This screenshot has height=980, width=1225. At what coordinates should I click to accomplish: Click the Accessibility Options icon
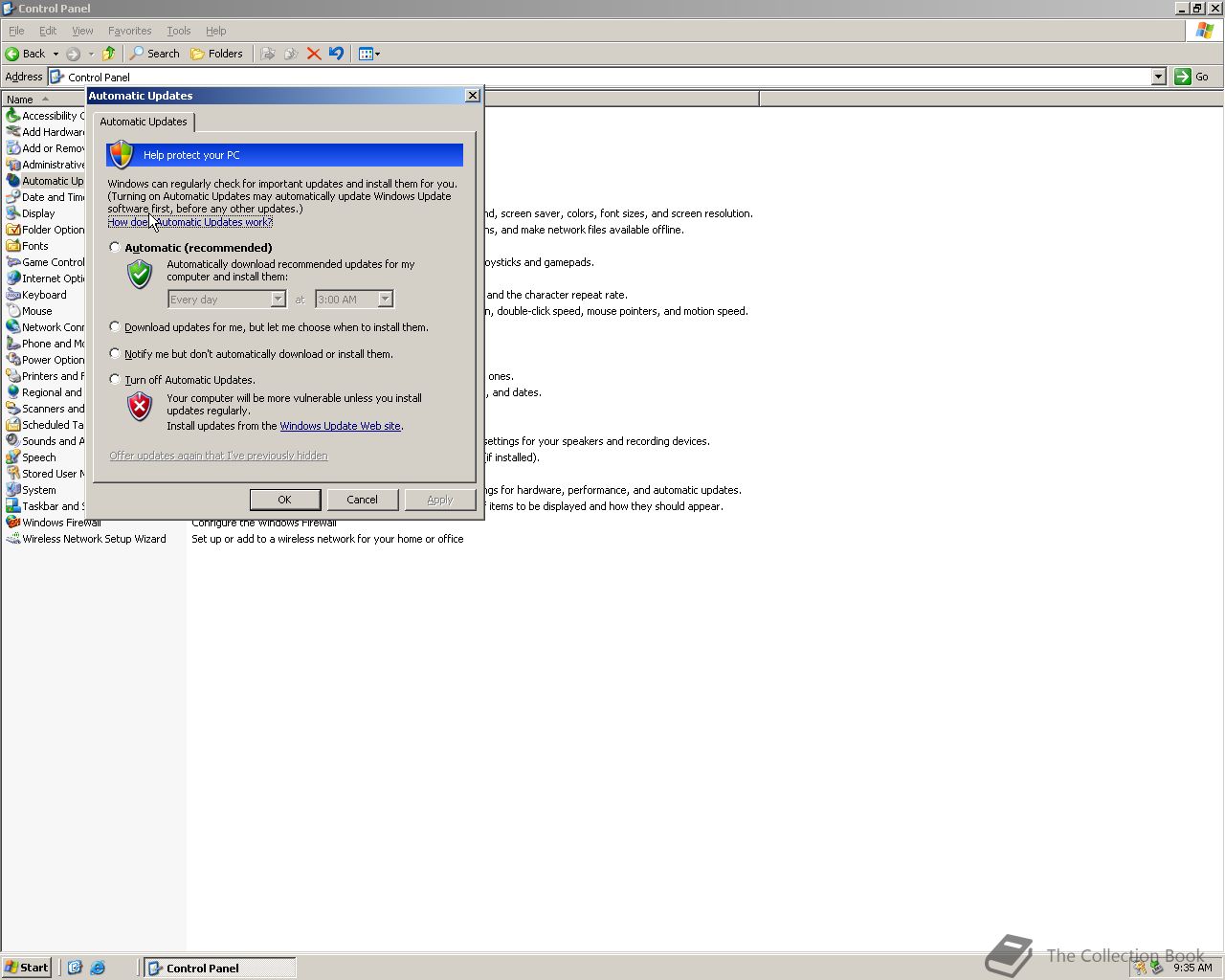pos(13,116)
